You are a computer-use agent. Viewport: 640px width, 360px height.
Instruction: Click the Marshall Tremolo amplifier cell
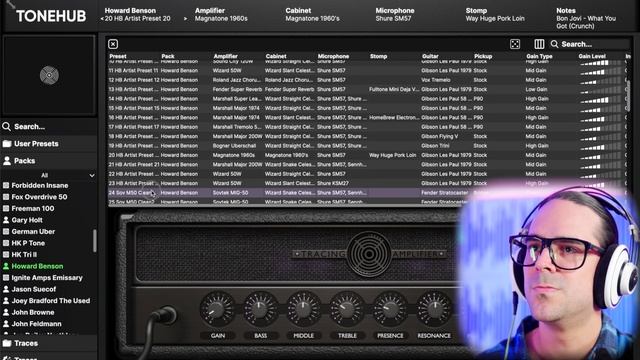238,127
